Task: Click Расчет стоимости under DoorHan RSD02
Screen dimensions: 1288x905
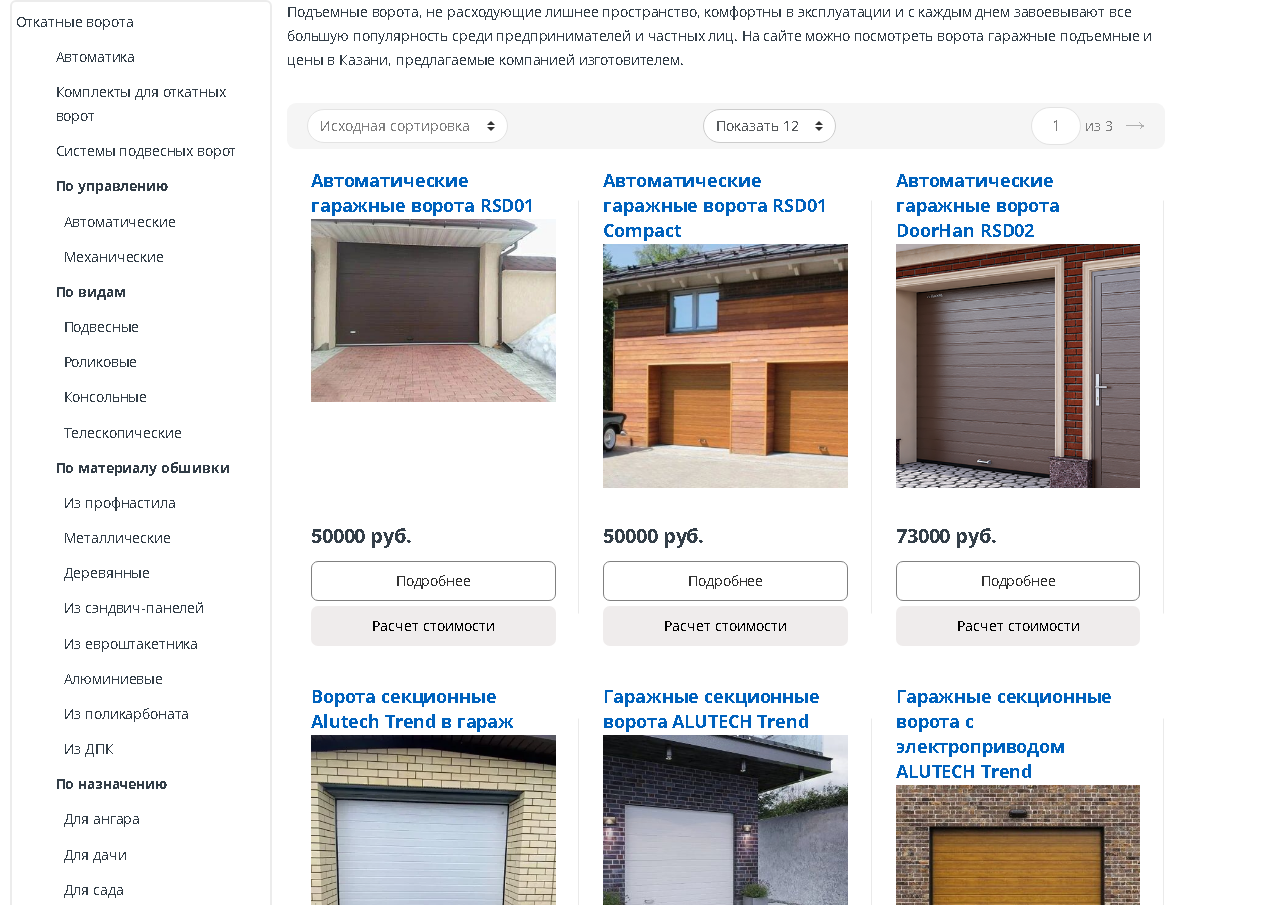Action: coord(1018,626)
